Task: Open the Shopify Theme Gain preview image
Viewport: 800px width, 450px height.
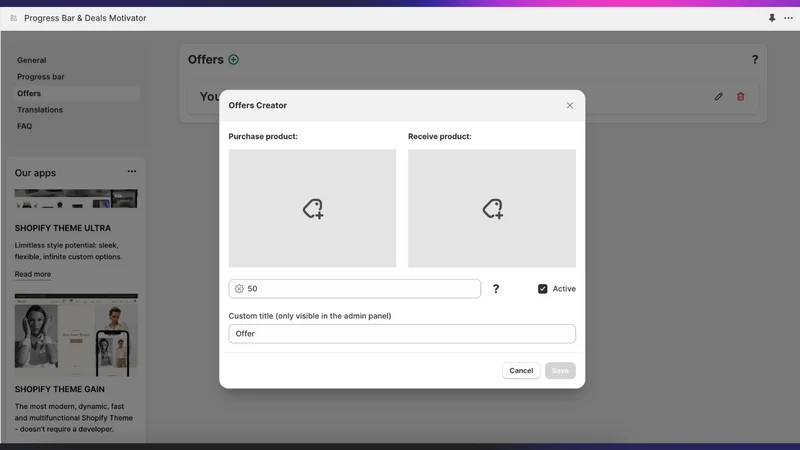Action: [76, 335]
